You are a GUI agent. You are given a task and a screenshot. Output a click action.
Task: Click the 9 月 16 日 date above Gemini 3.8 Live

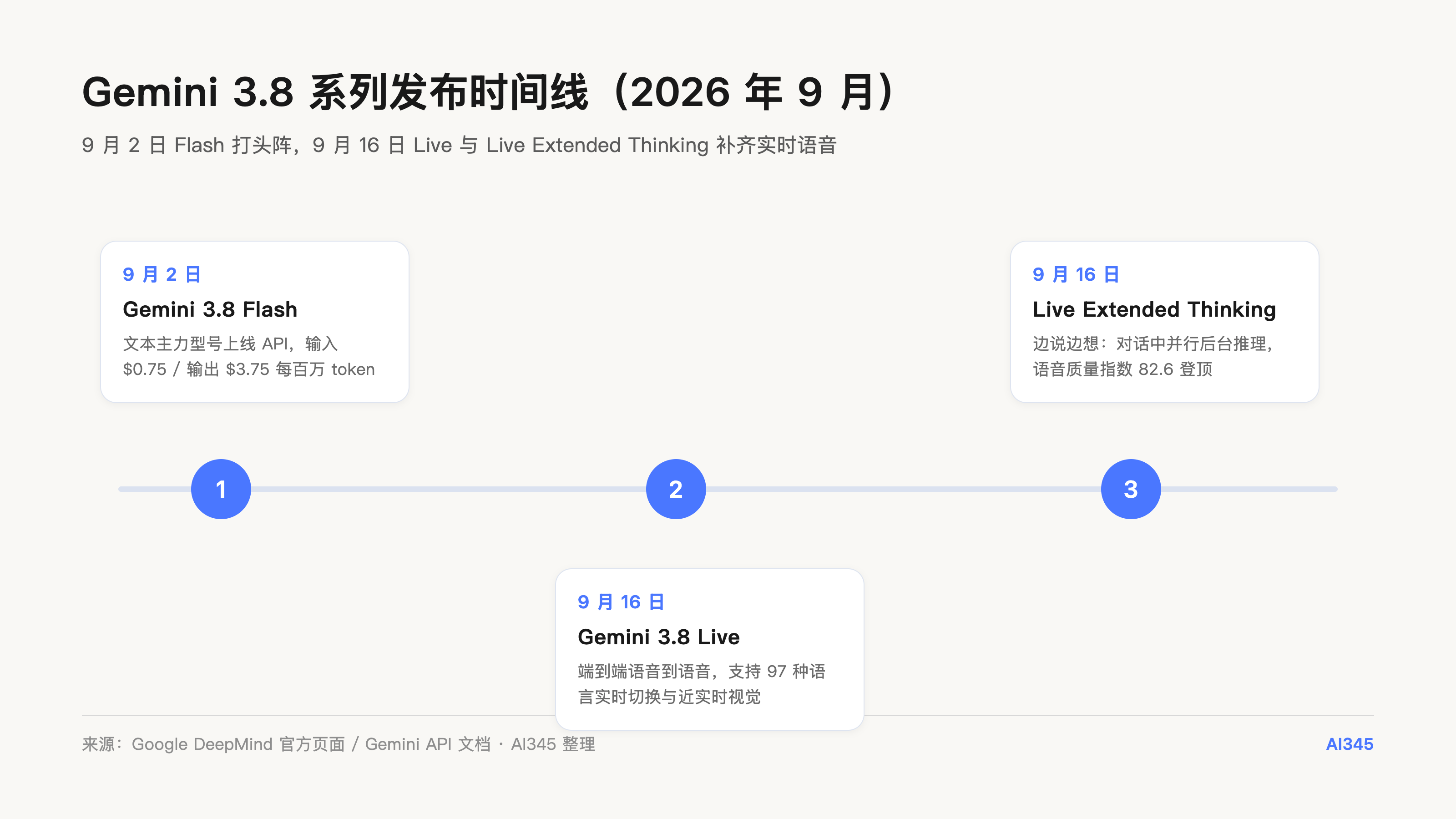[621, 602]
